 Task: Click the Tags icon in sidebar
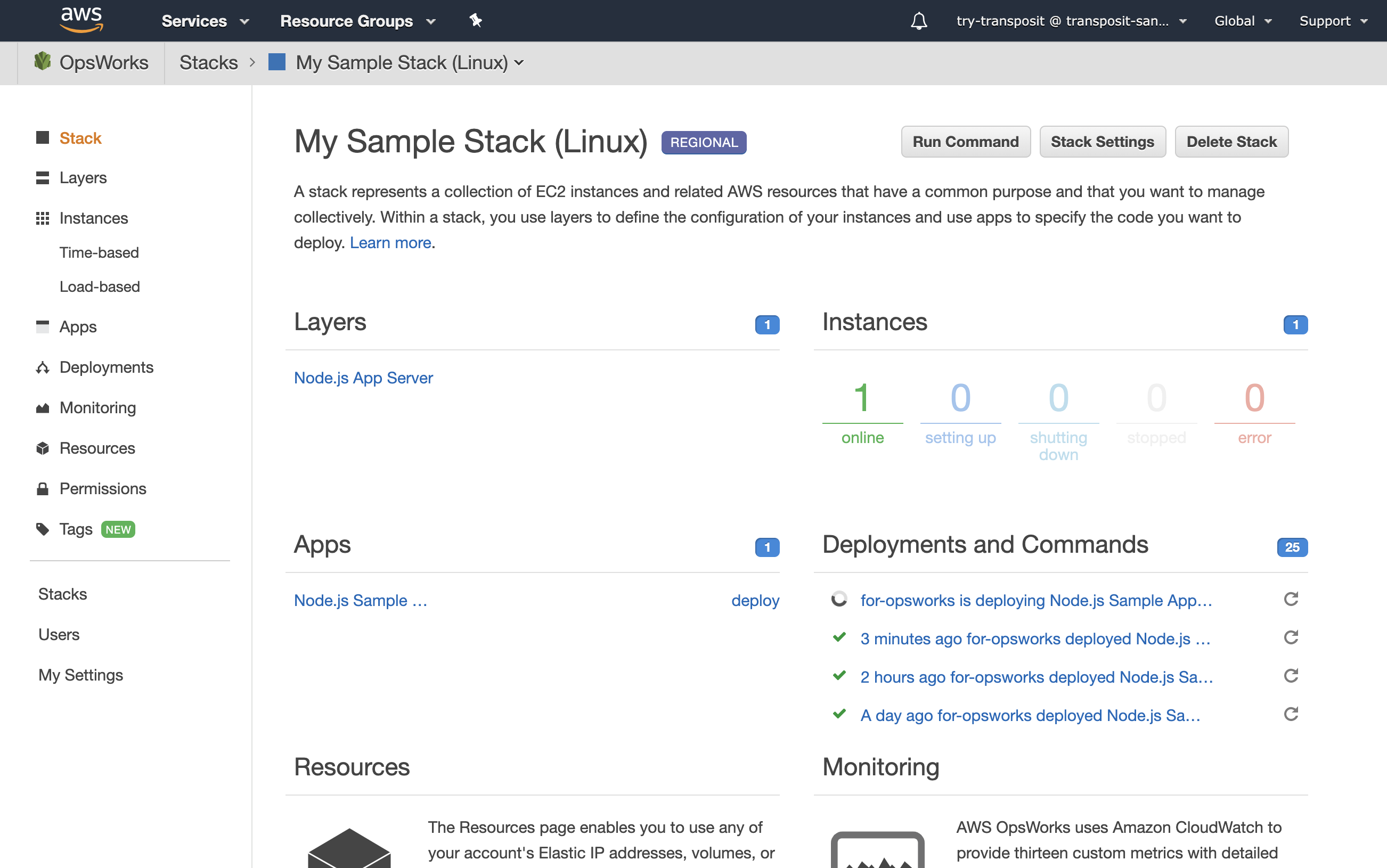[x=43, y=529]
